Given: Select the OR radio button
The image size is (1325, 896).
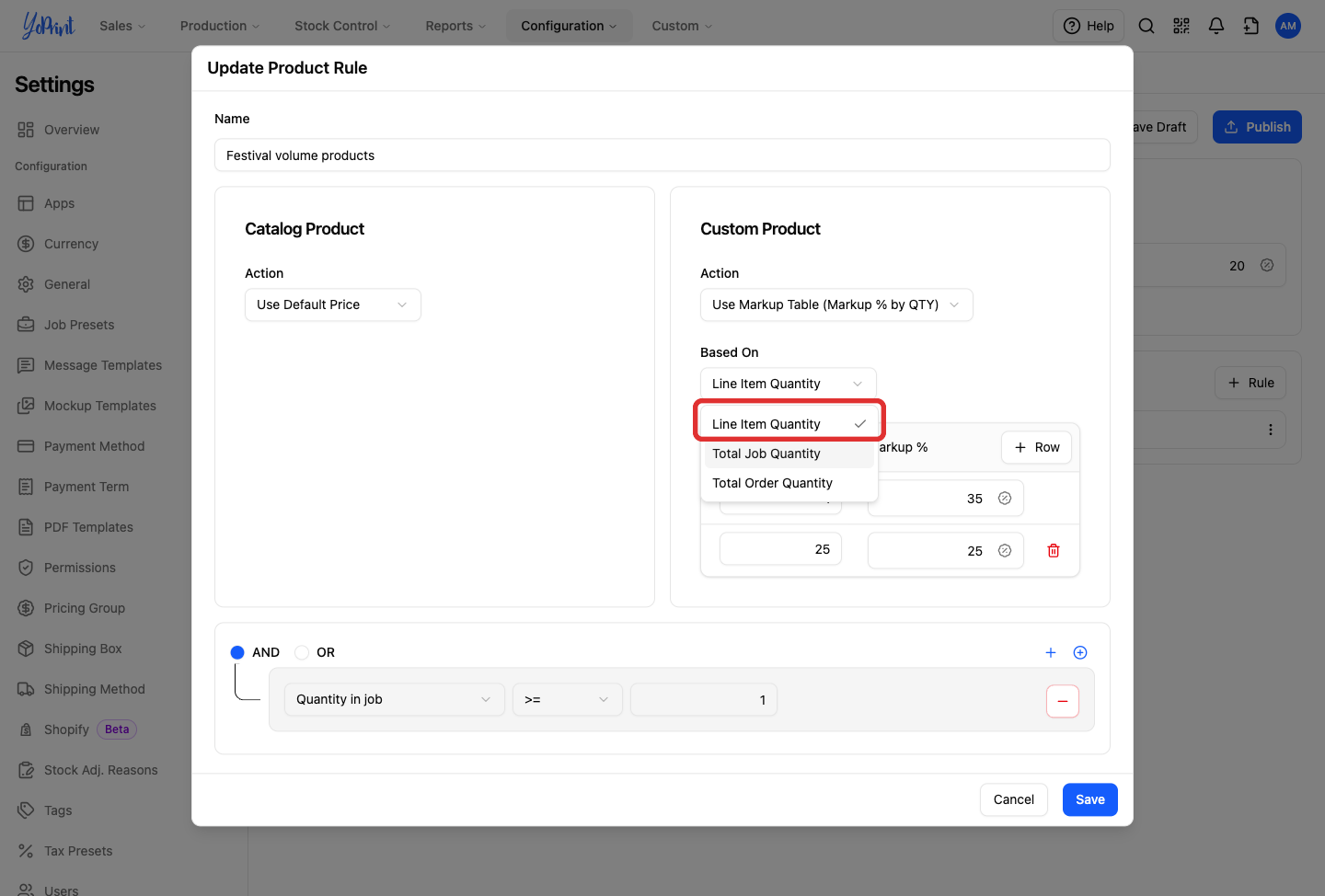Looking at the screenshot, I should tap(302, 652).
